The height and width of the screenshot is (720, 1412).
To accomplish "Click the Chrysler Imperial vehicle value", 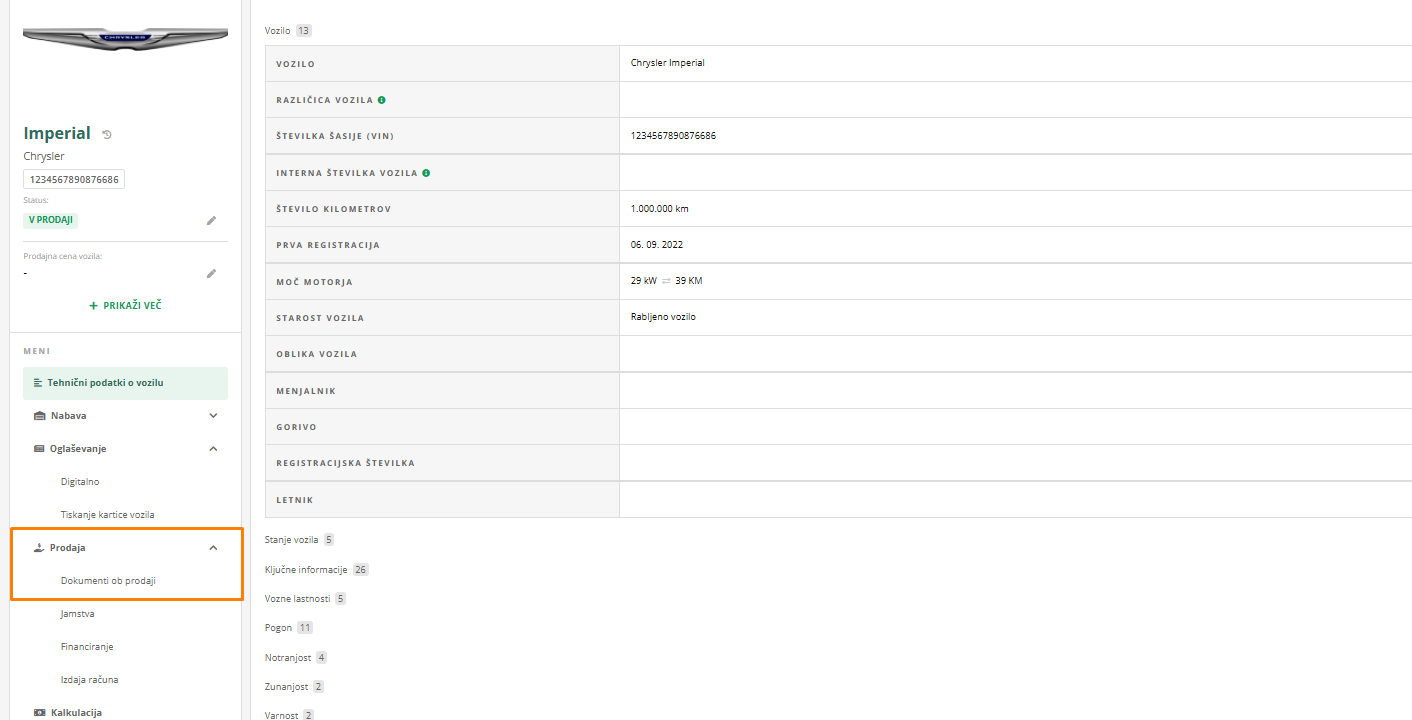I will click(668, 63).
